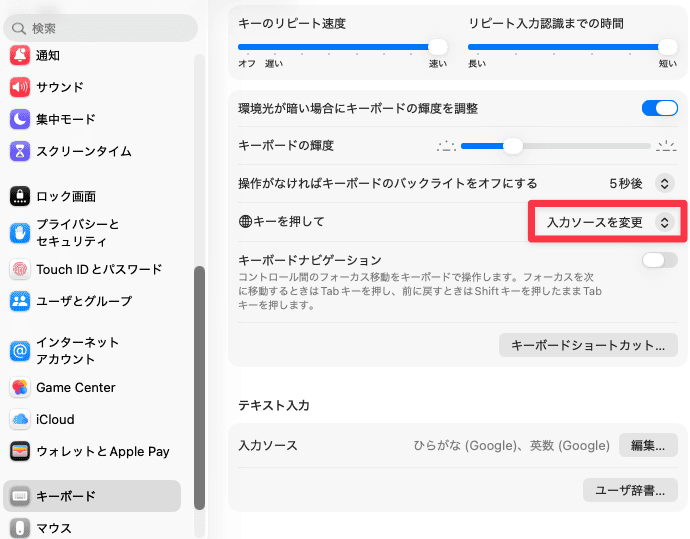Select the サウンド speaker icon
Image resolution: width=690 pixels, height=539 pixels.
20,87
